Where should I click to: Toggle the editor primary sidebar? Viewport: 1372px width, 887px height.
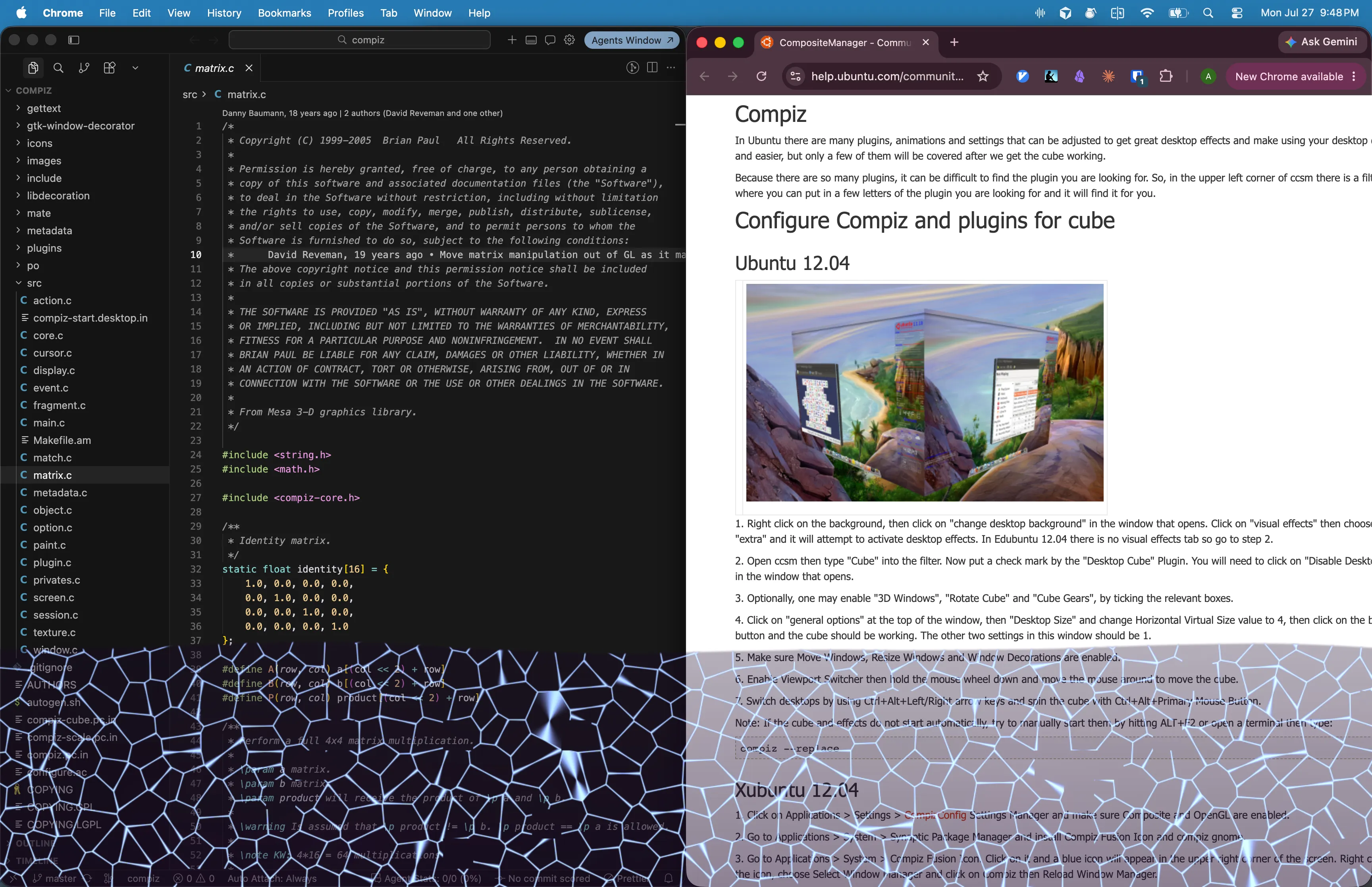click(74, 40)
